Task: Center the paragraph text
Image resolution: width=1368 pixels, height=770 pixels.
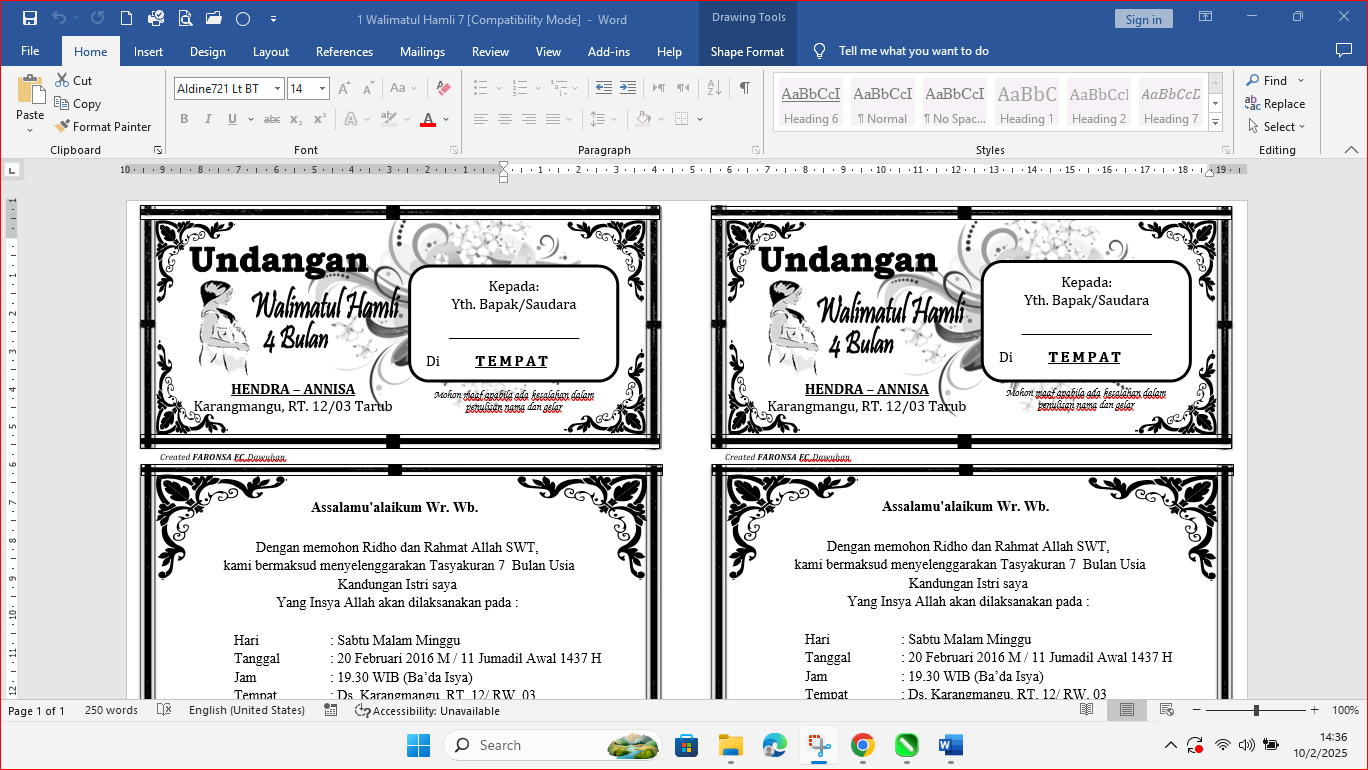Action: click(505, 119)
